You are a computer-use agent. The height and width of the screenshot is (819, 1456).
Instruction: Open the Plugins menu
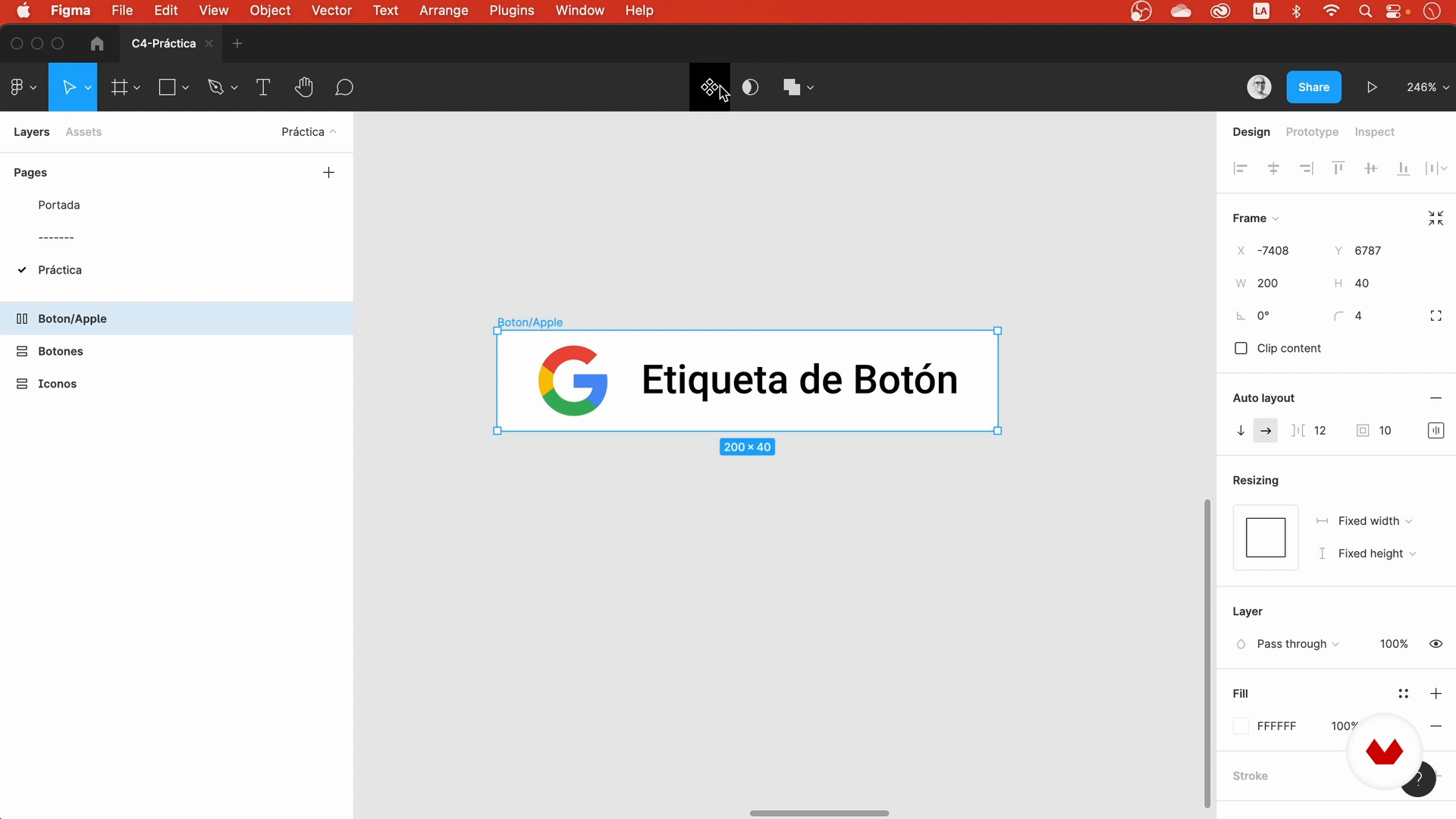point(512,11)
